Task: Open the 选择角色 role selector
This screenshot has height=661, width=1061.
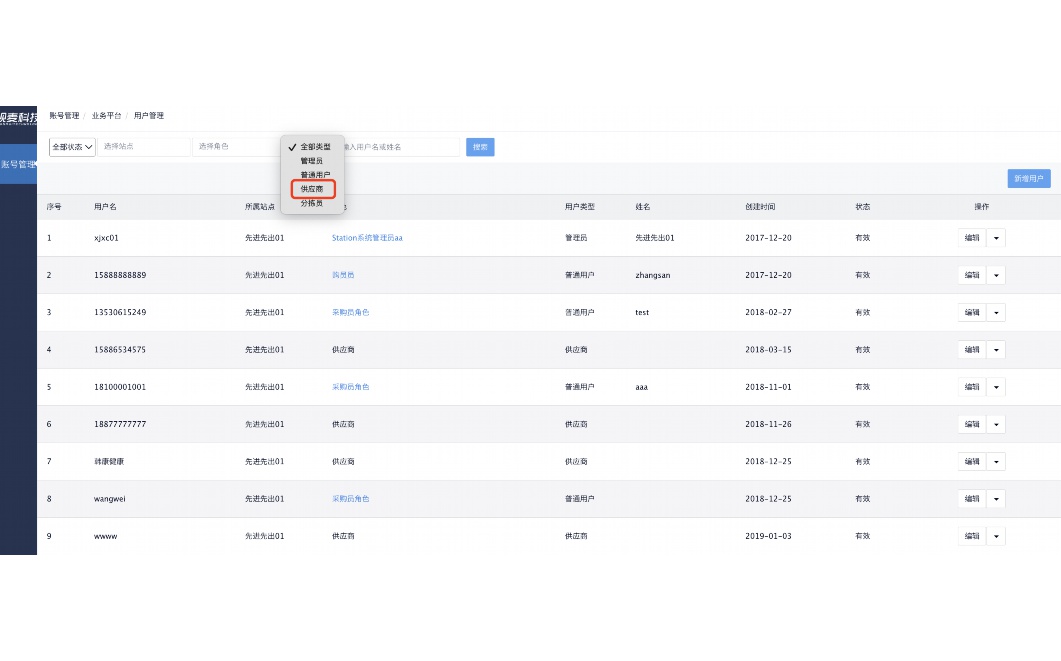Action: [237, 147]
